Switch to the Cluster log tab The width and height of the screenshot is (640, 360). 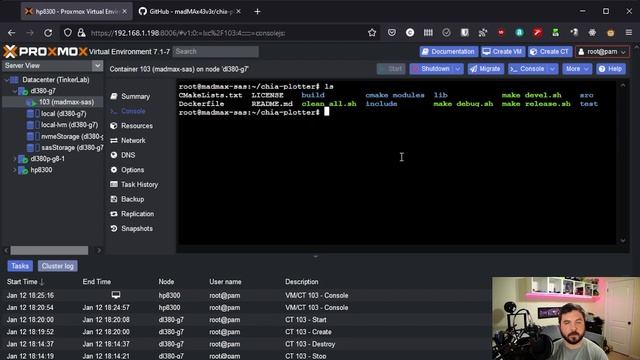[x=58, y=266]
